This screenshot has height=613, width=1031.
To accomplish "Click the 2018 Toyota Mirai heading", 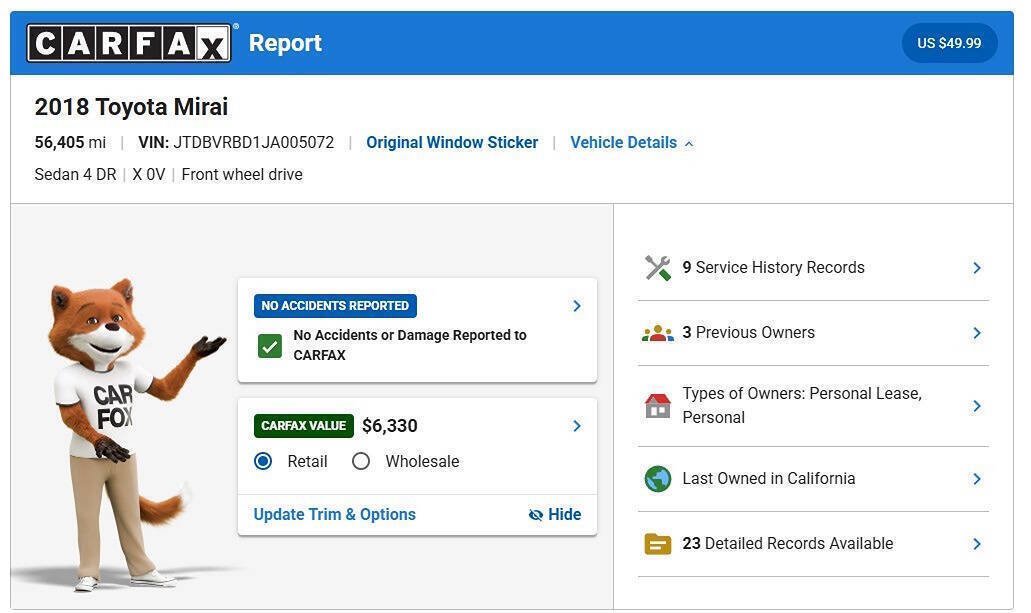I will point(132,107).
